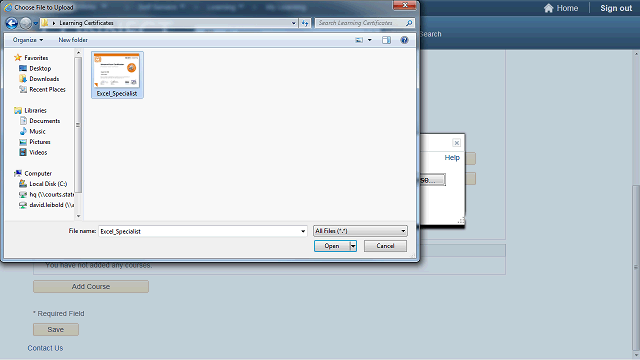Open recent locations dropdown beside Forward arrow
Viewport: 640px width, 360px height.
pos(36,23)
